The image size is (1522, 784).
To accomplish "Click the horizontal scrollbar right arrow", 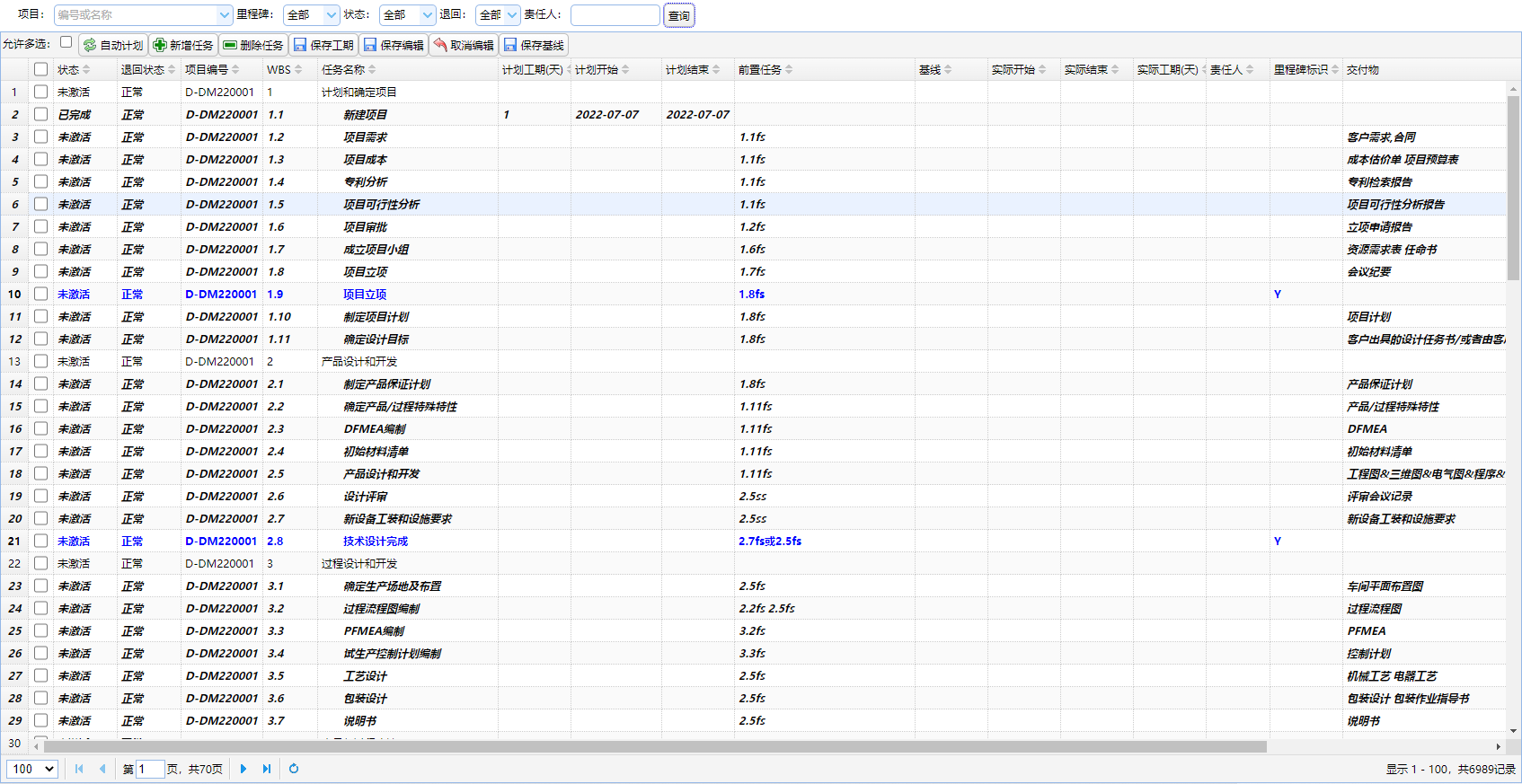I will pyautogui.click(x=1498, y=746).
